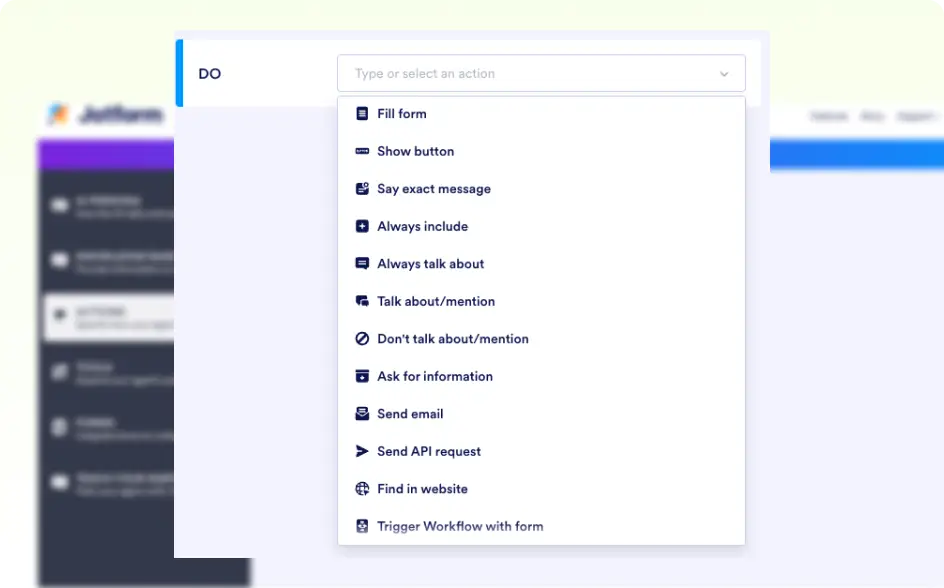Select 'Fill form' from the action list

tap(402, 114)
